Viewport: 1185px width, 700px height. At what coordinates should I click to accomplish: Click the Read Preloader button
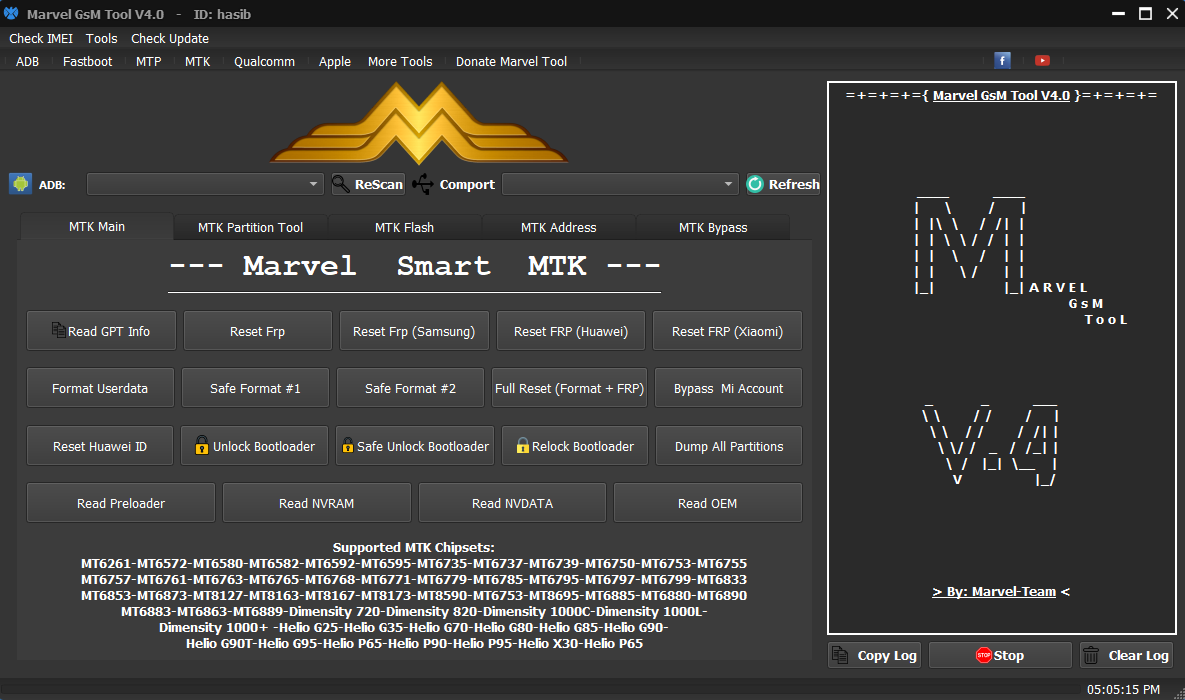click(120, 503)
